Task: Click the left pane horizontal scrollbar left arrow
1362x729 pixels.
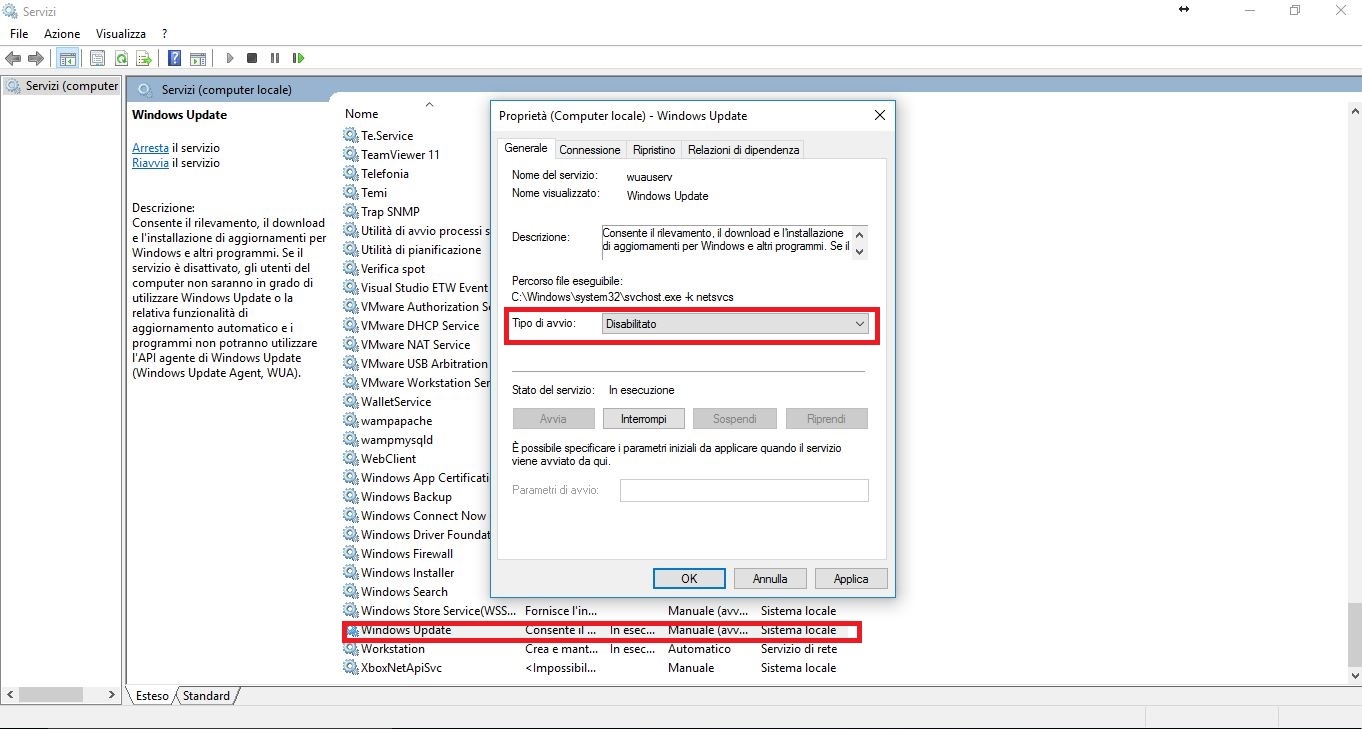Action: pyautogui.click(x=10, y=694)
